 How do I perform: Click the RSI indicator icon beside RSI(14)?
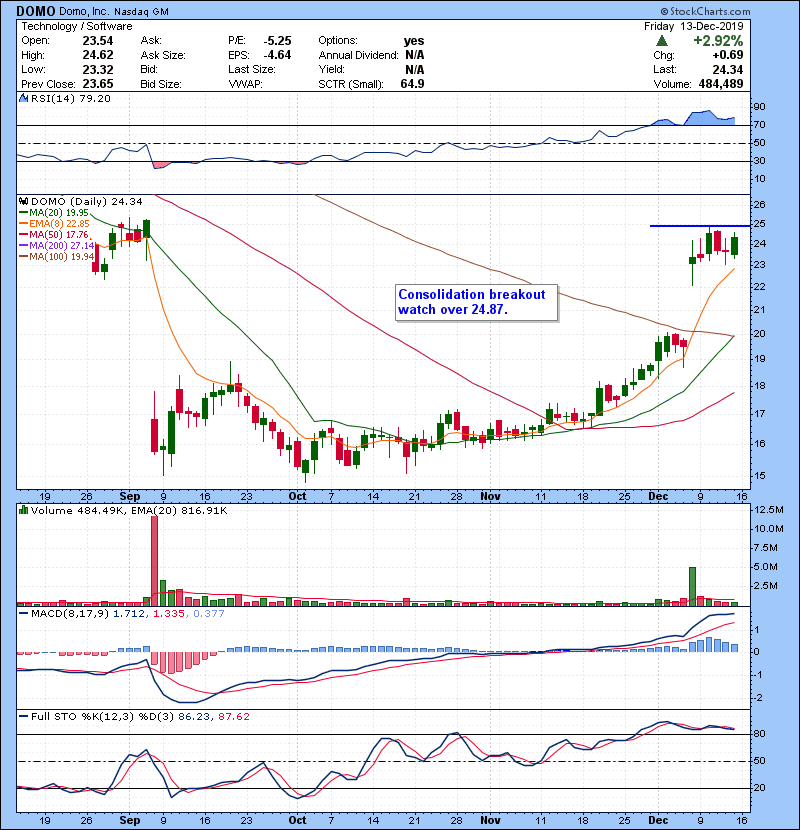coord(23,98)
